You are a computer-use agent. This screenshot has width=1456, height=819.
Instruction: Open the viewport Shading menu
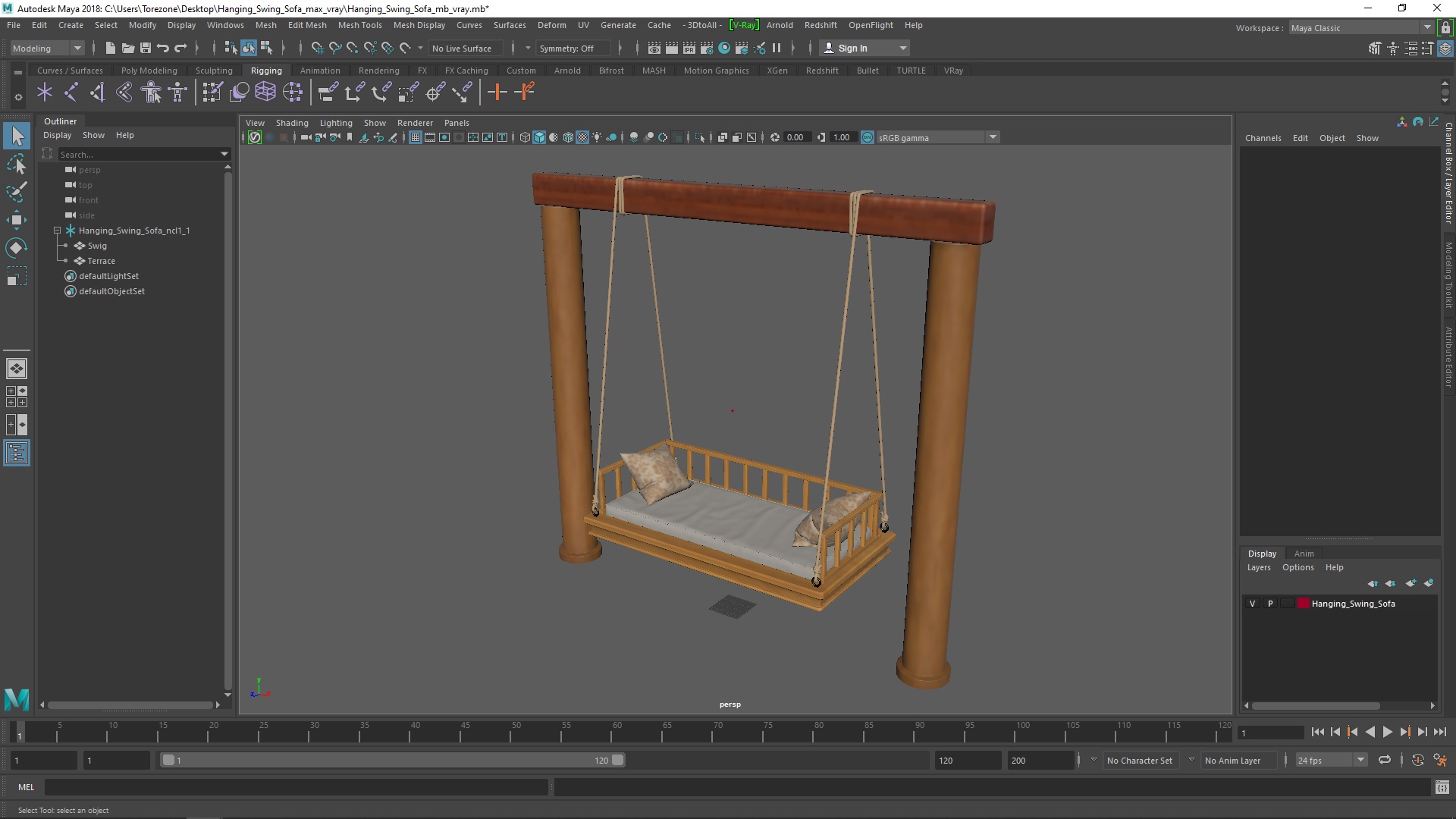292,123
